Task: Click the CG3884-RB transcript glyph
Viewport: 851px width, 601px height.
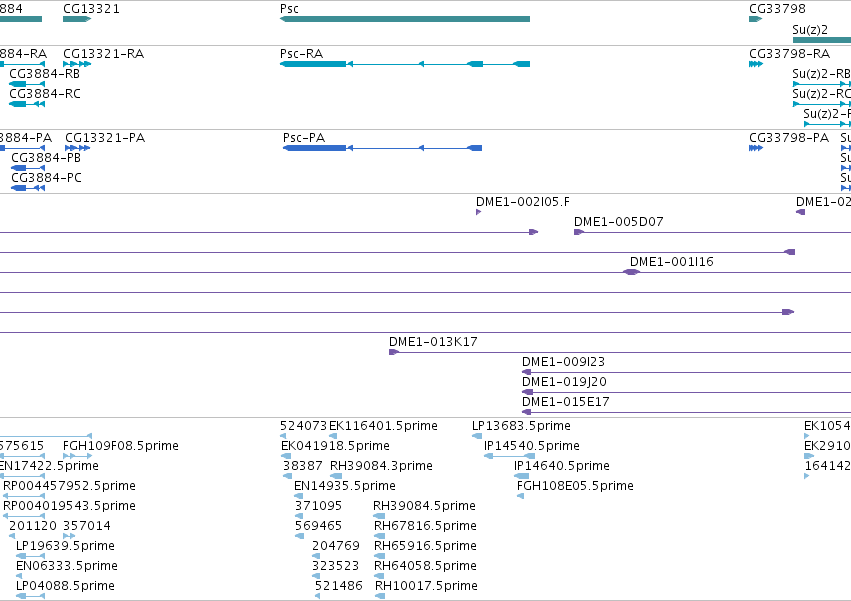Action: 27,84
